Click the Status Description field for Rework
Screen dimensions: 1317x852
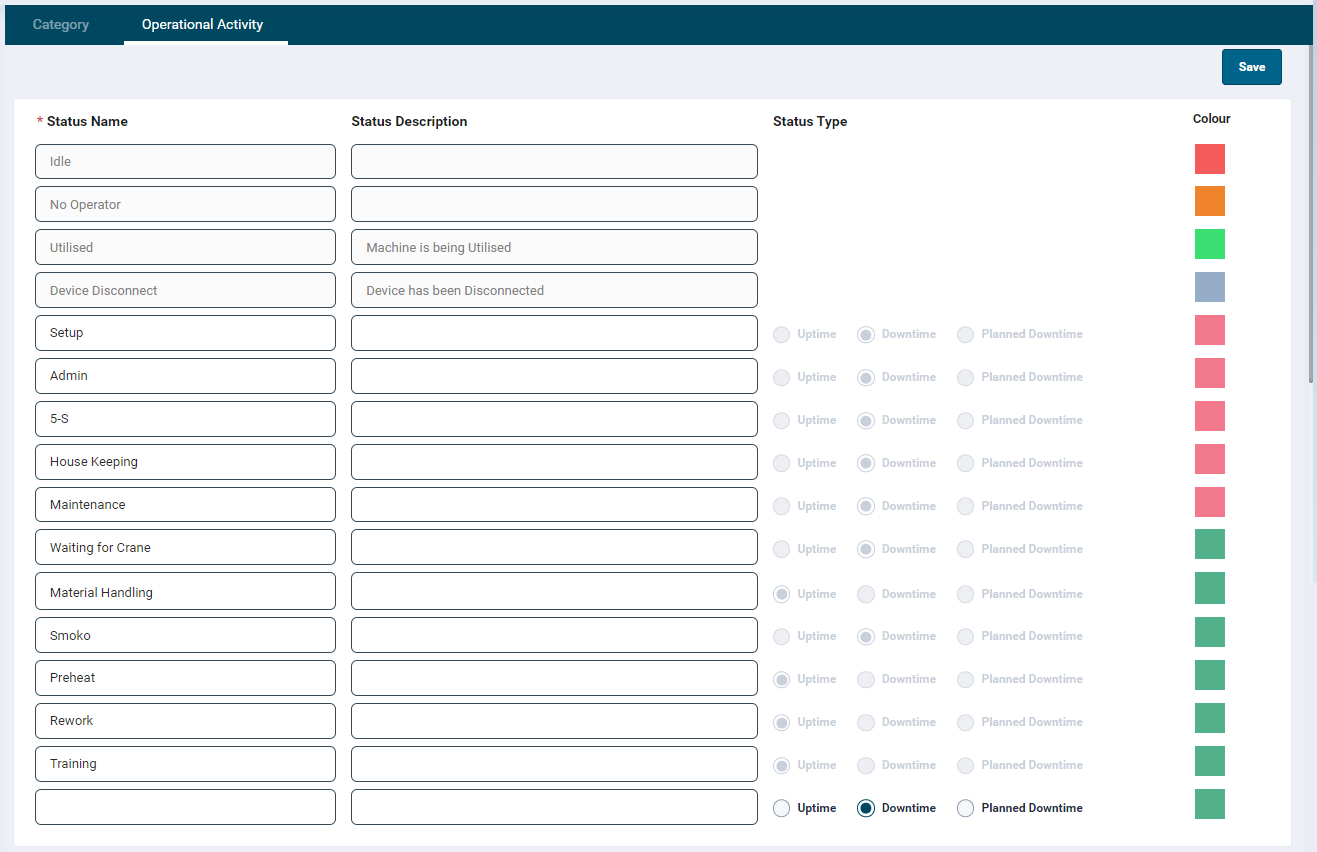tap(554, 721)
